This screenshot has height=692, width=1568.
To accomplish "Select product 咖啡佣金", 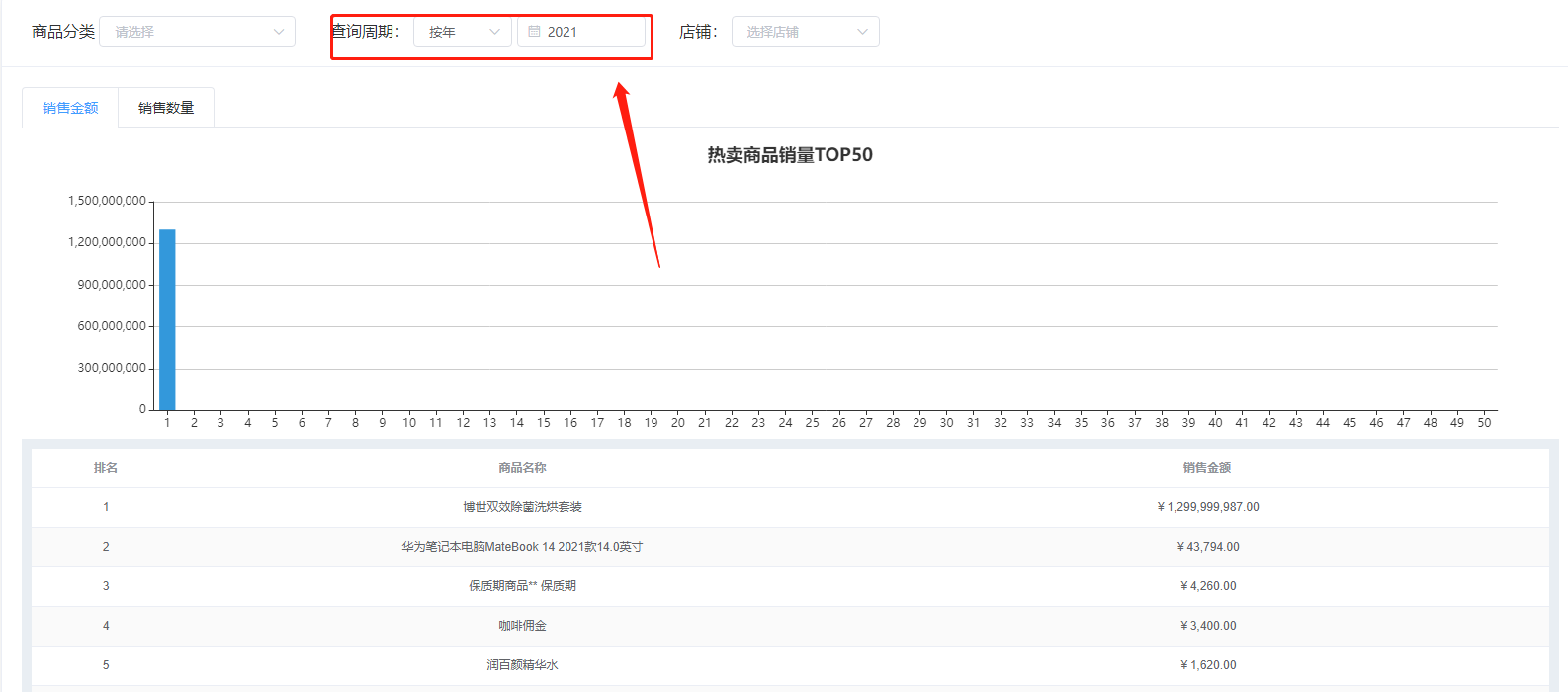I will [x=522, y=626].
